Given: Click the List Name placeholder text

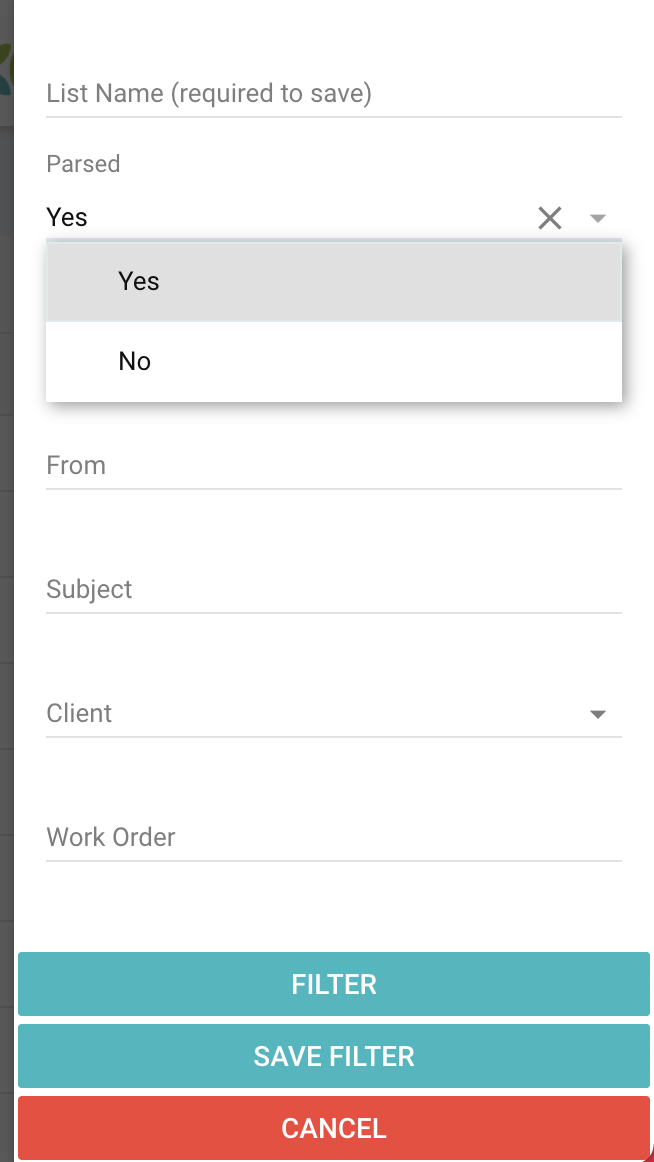Looking at the screenshot, I should coord(209,93).
